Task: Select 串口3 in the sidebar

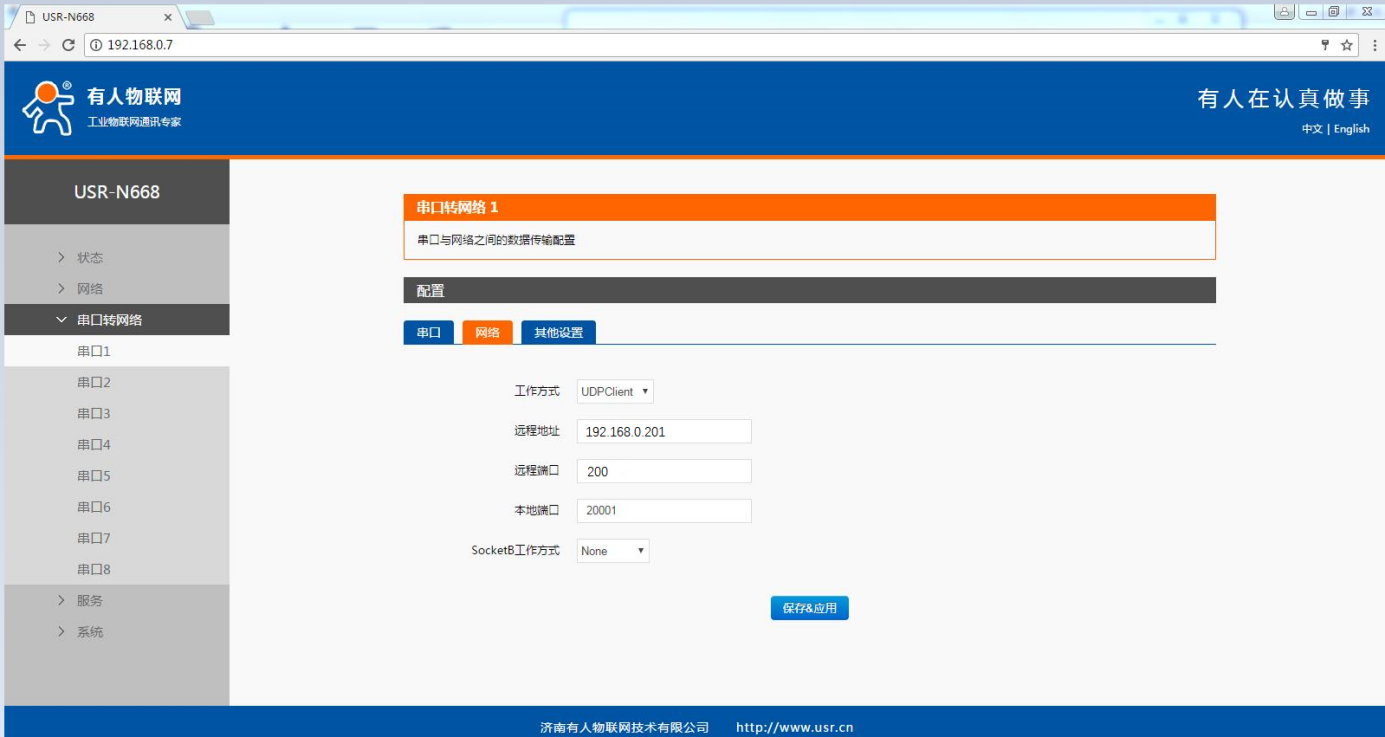Action: pos(94,414)
